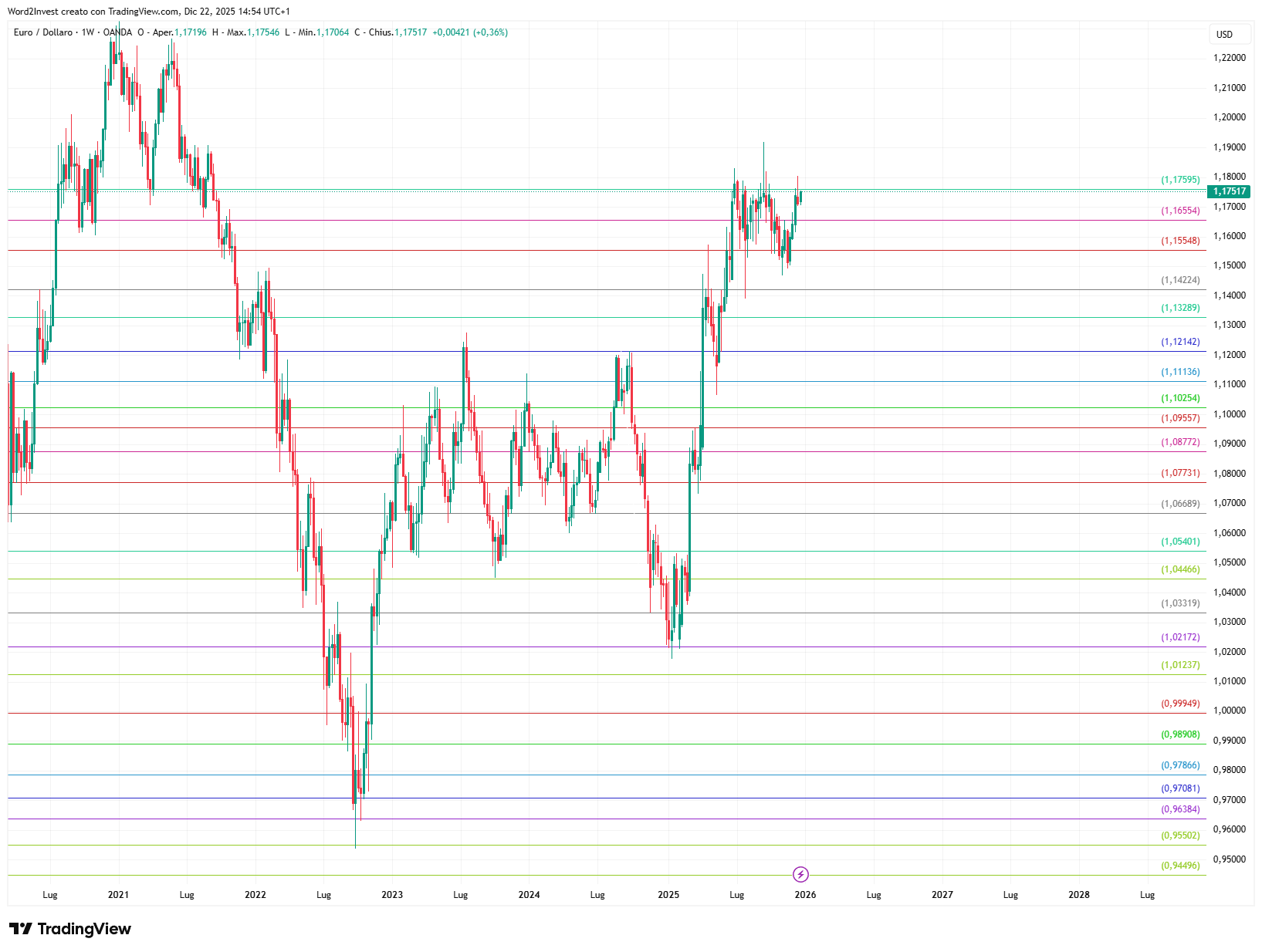Viewport: 1262px width, 952px height.
Task: Click the purple lightning event marker icon
Action: click(x=800, y=874)
